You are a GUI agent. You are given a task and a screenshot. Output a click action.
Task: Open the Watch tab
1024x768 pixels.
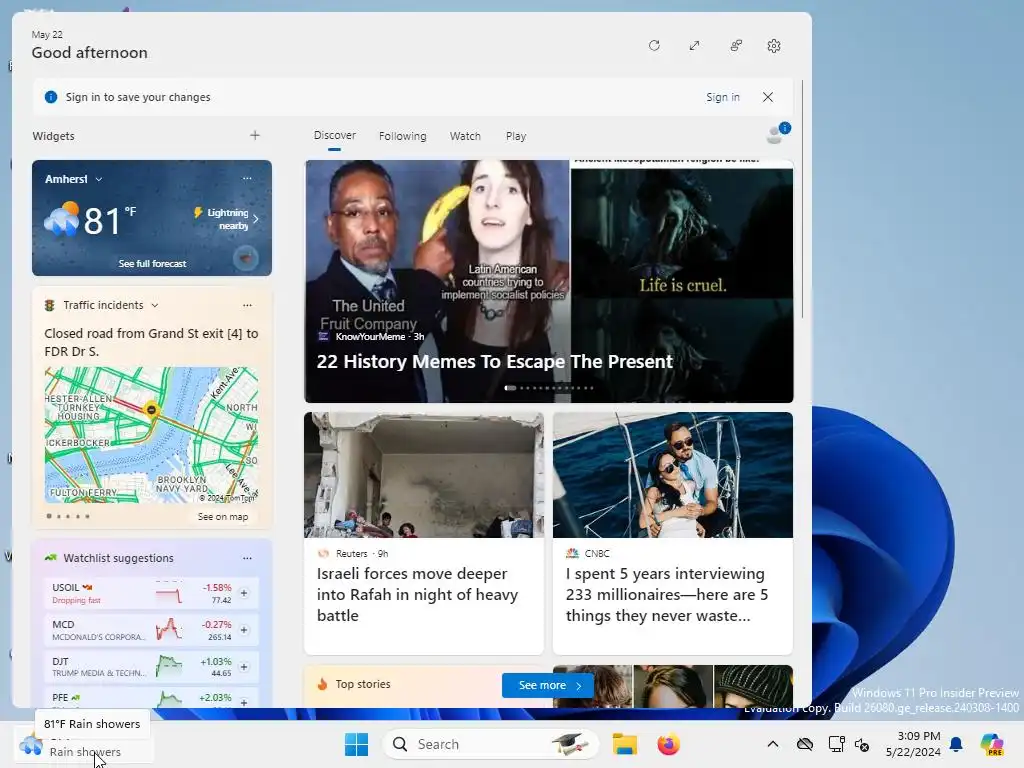click(465, 136)
